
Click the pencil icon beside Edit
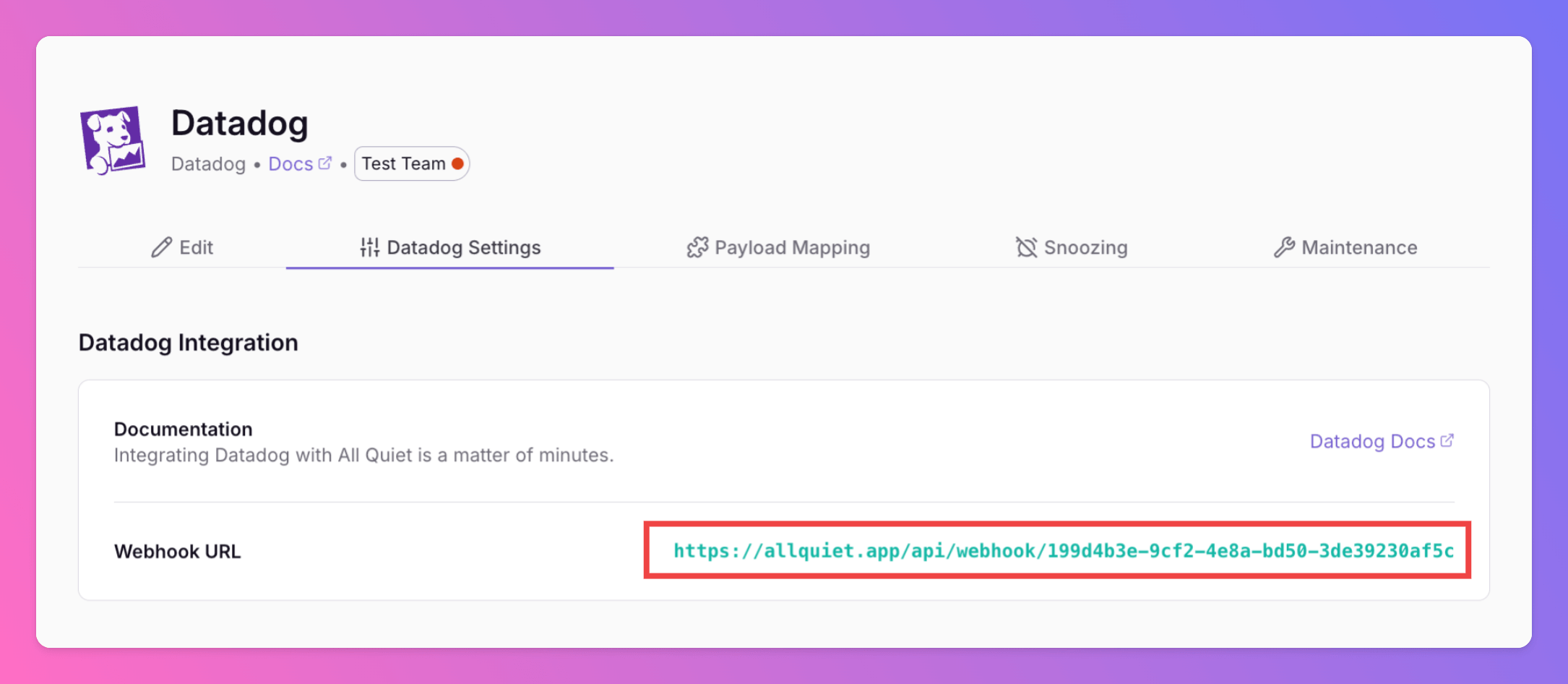[x=161, y=247]
